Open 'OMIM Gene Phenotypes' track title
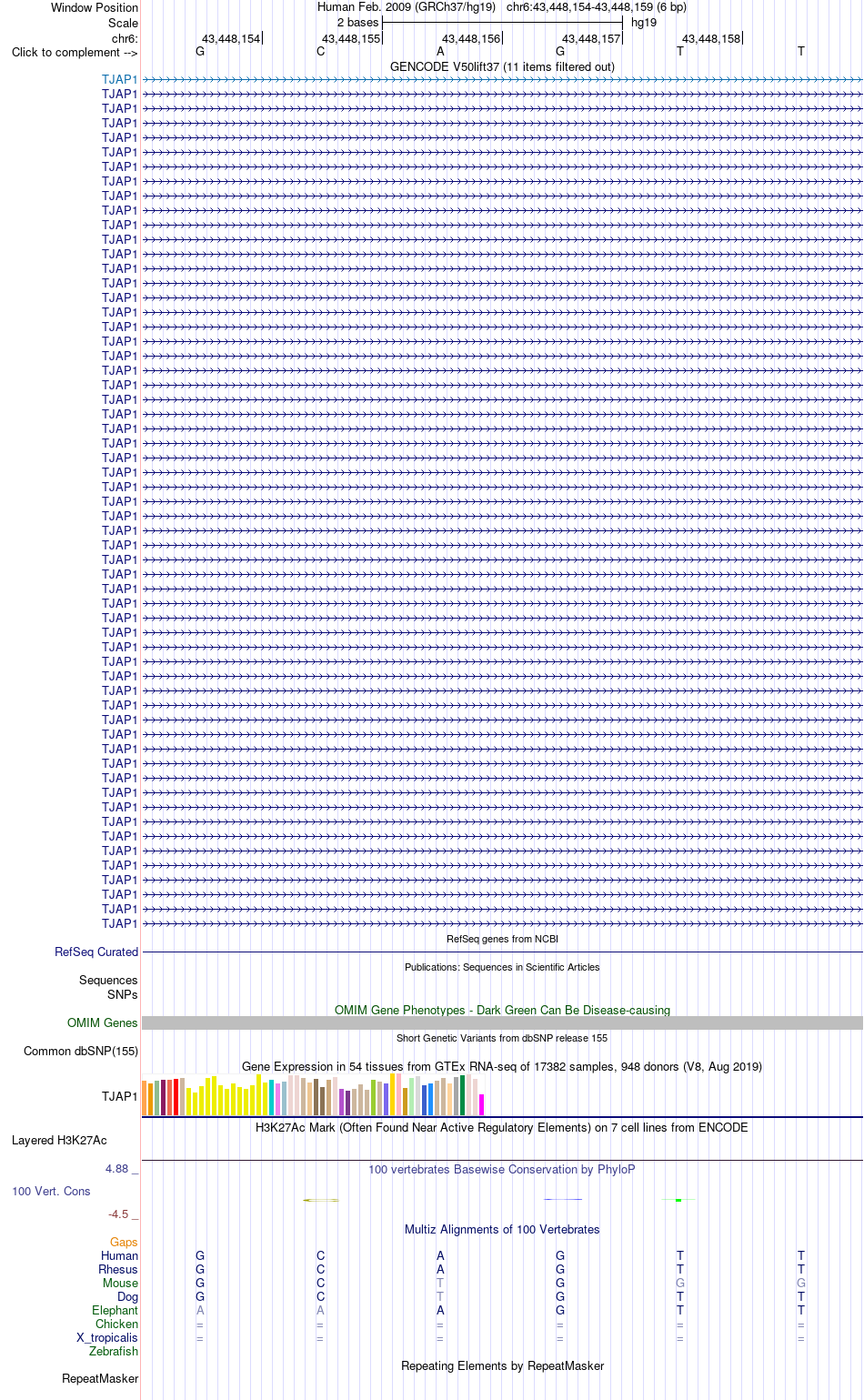The width and height of the screenshot is (864, 1400). [x=502, y=1010]
